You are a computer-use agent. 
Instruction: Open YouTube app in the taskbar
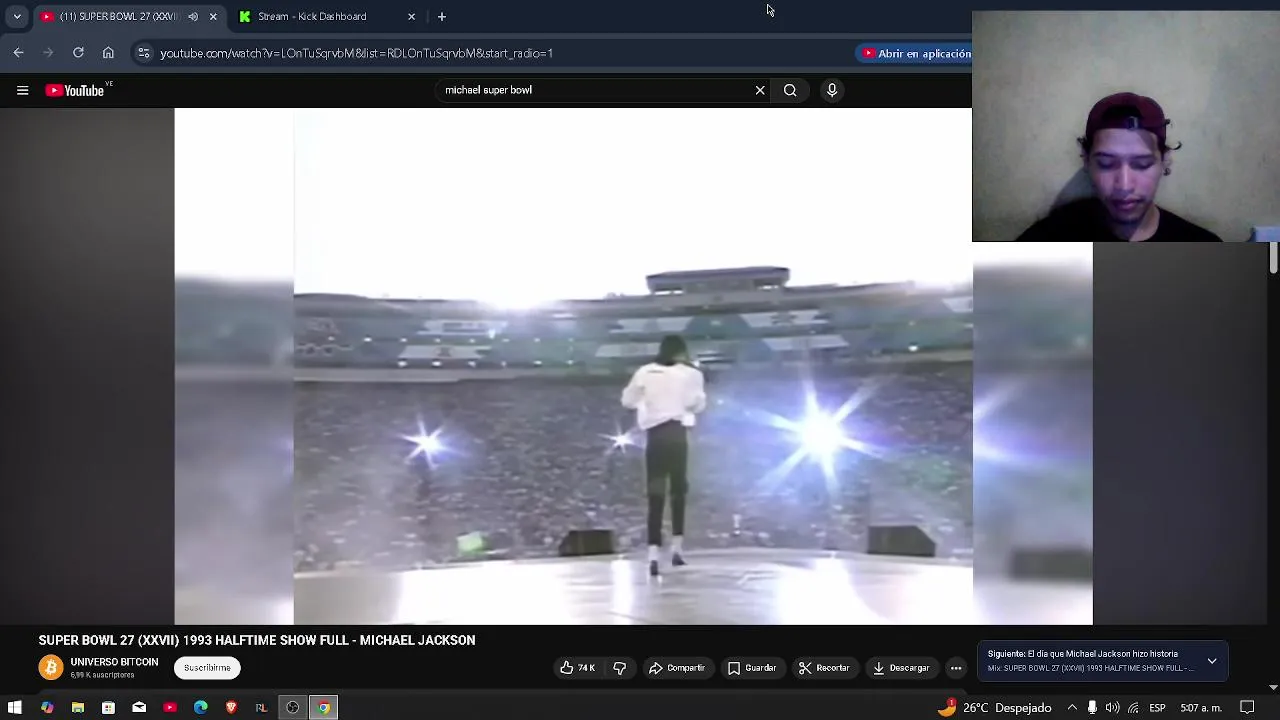170,708
